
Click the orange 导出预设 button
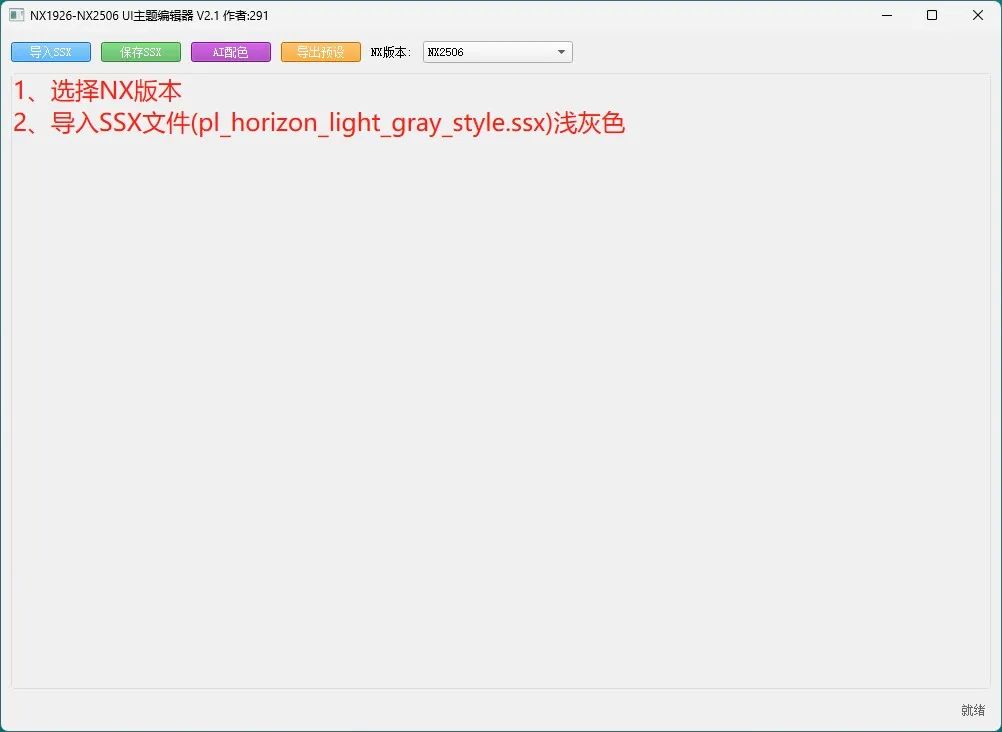tap(321, 52)
